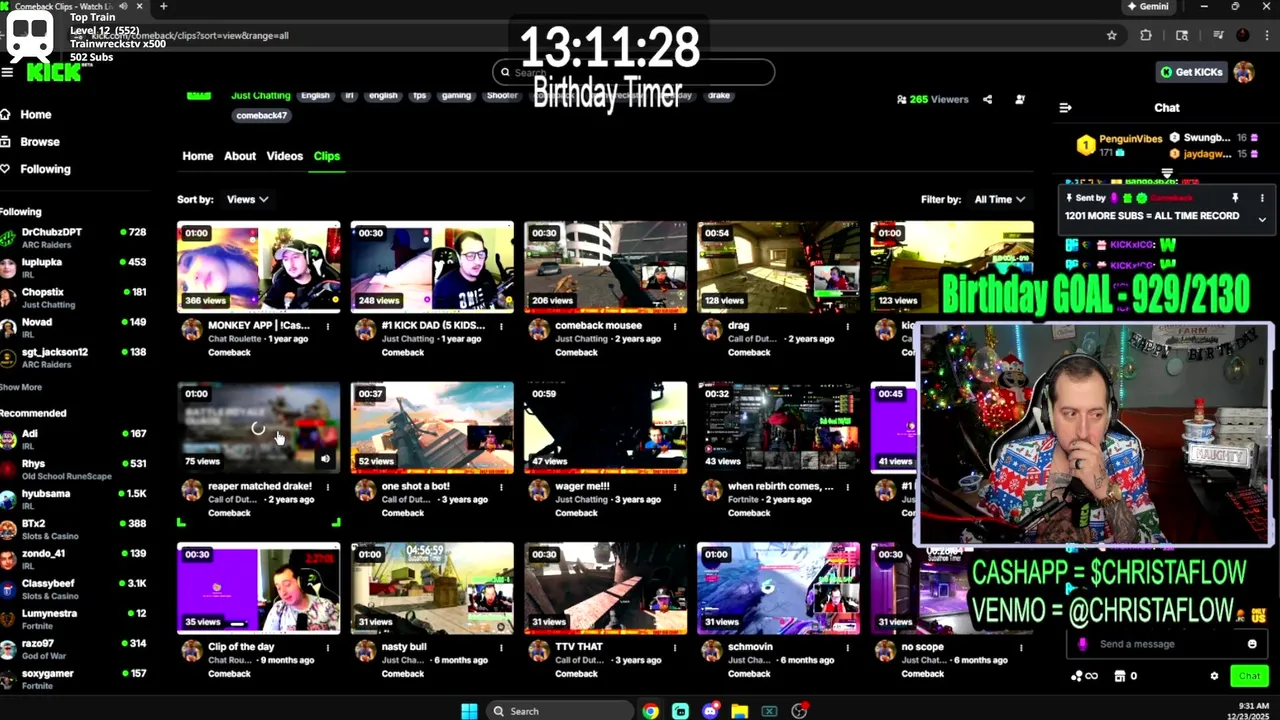Expand the Show More following list

(x=21, y=387)
